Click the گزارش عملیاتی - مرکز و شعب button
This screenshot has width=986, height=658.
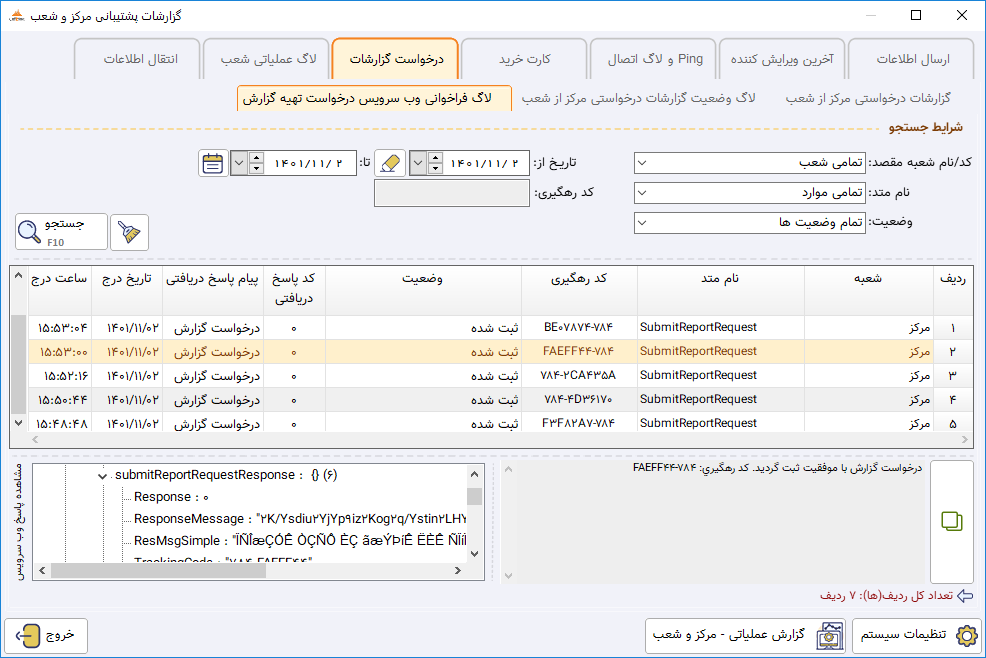click(x=746, y=635)
